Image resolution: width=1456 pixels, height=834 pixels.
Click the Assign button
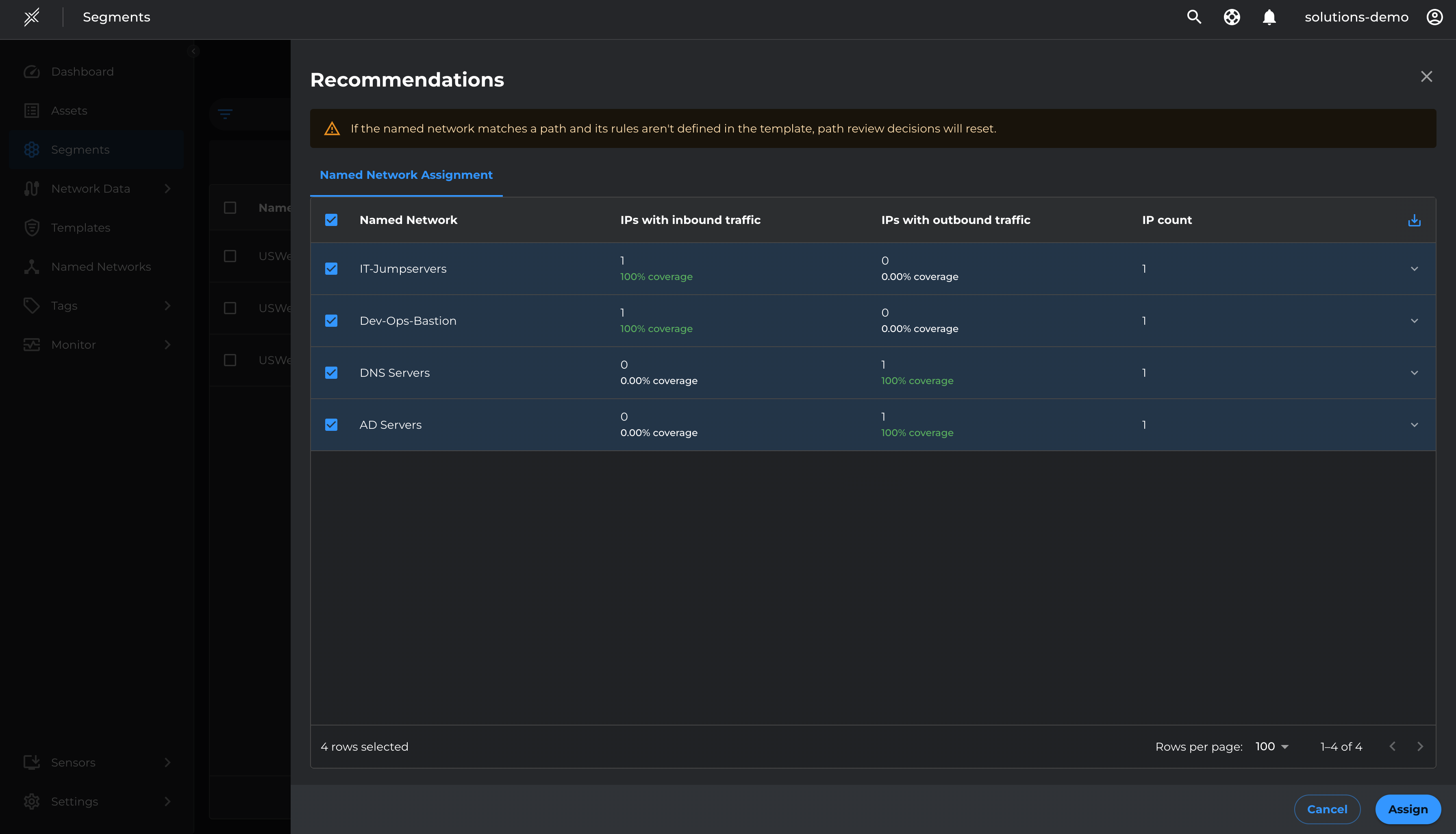(x=1407, y=809)
